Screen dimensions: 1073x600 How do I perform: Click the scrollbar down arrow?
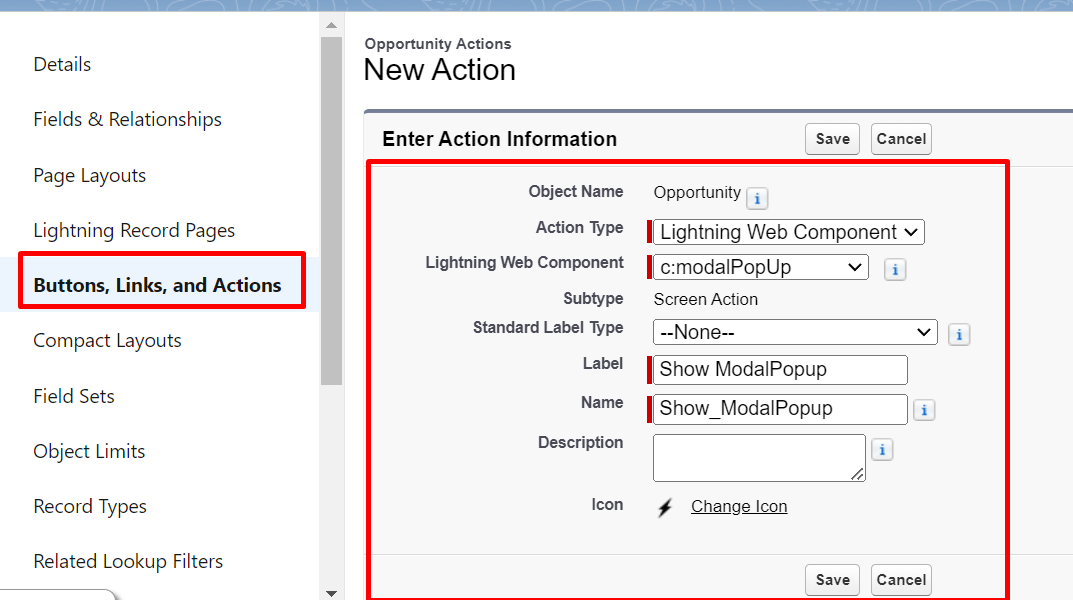tap(331, 591)
